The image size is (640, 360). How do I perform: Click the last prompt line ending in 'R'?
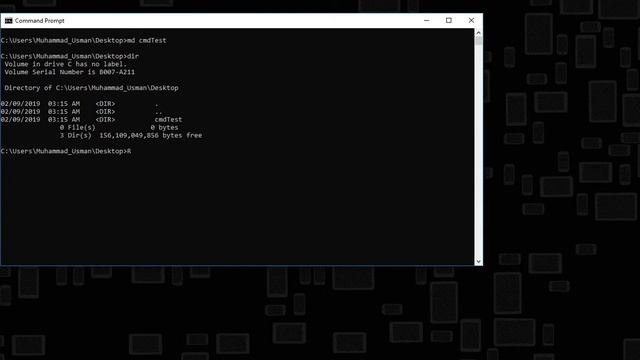point(66,151)
